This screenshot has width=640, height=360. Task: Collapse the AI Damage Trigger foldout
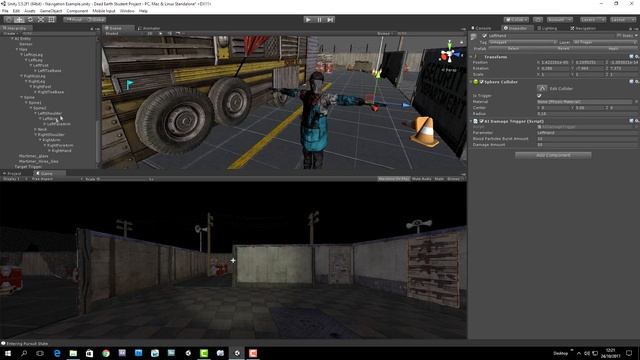(x=471, y=121)
